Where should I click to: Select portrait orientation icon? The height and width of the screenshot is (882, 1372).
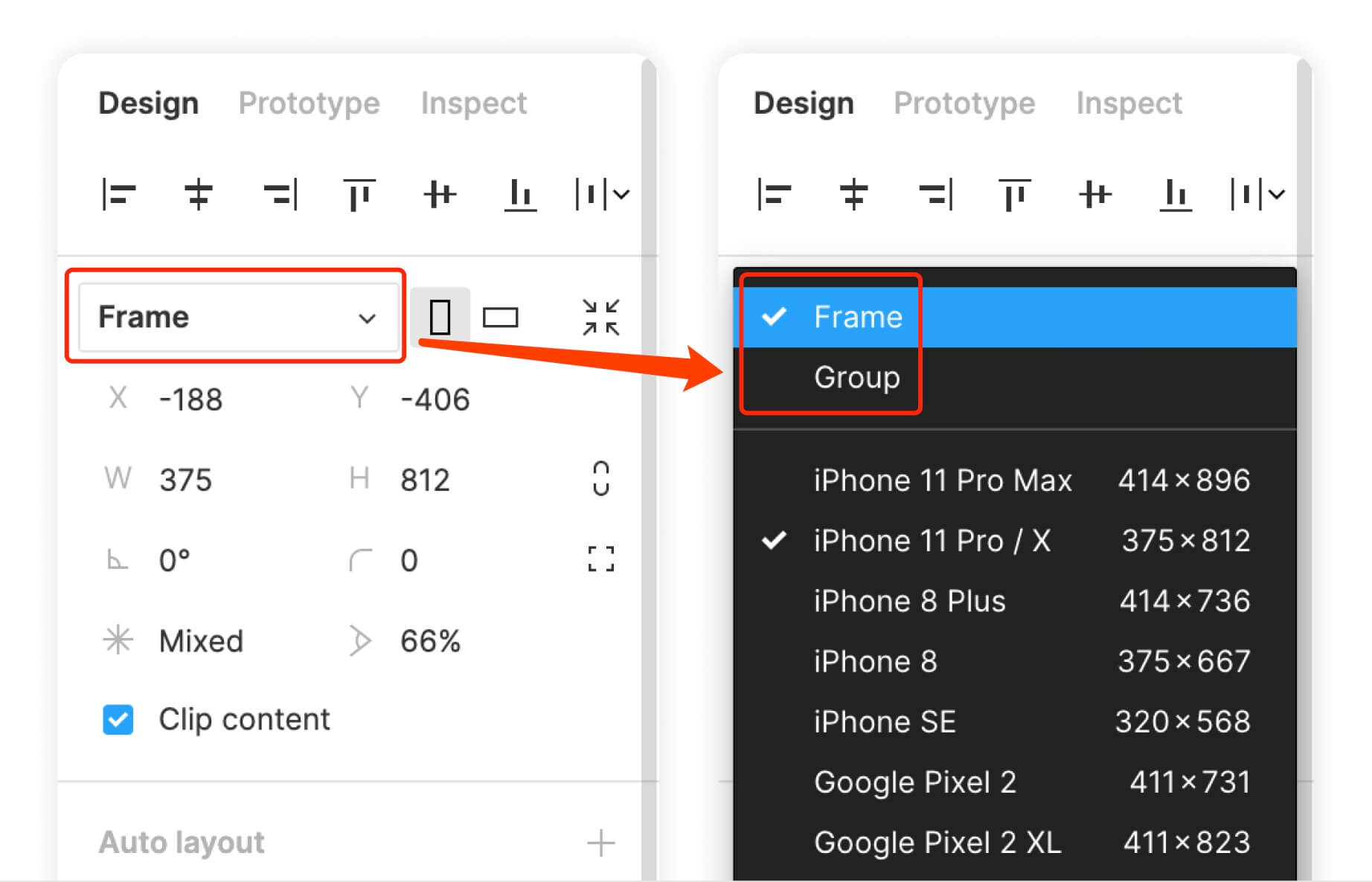click(440, 318)
